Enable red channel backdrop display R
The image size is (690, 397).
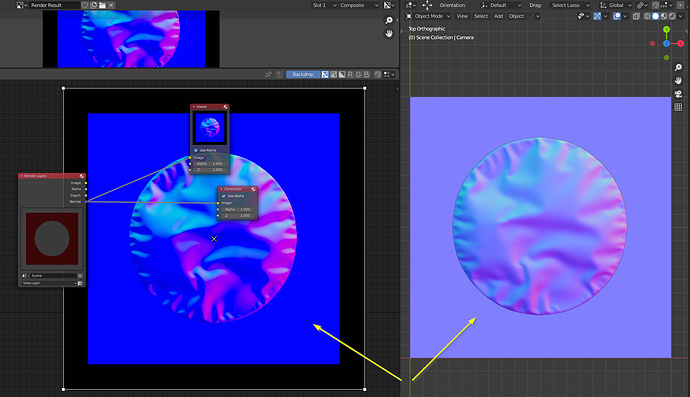click(350, 74)
